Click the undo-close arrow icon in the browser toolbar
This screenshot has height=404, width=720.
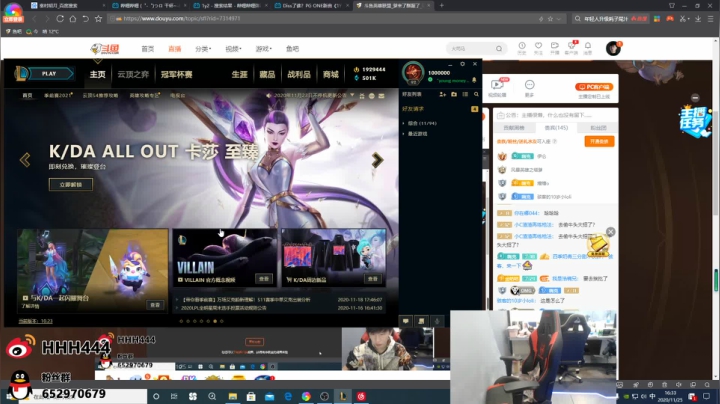(85, 19)
